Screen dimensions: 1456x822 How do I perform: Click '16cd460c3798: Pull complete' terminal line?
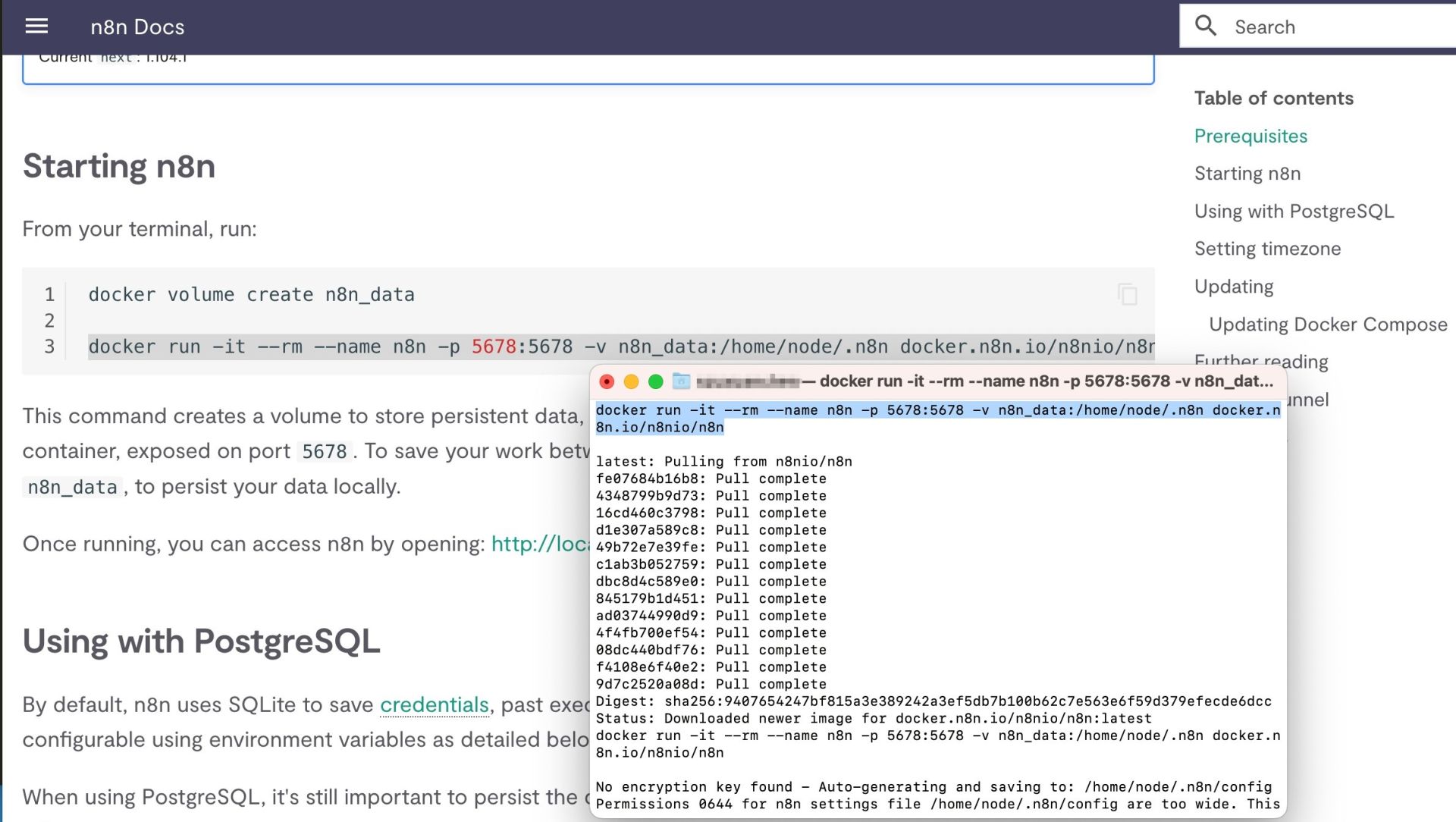[711, 513]
